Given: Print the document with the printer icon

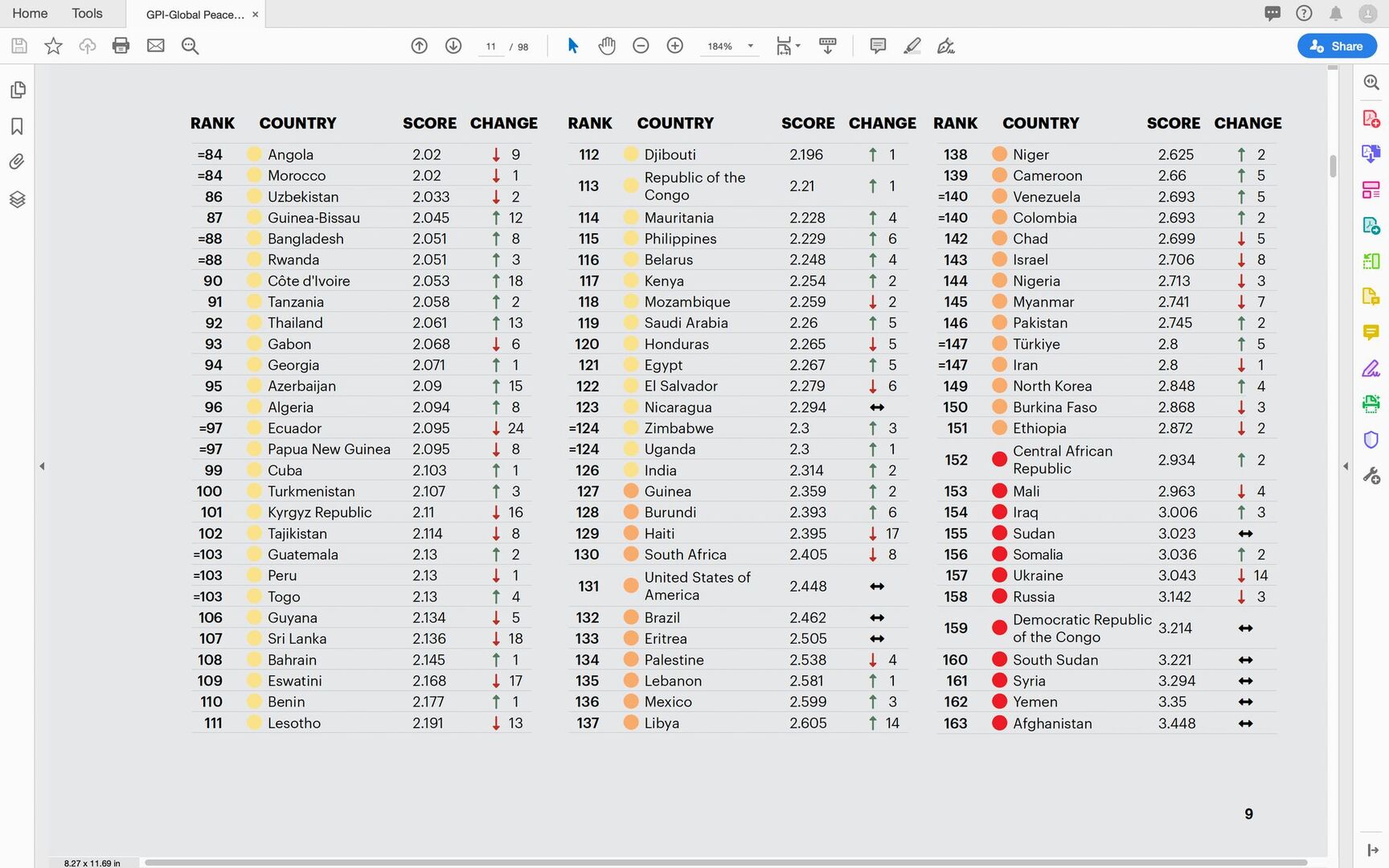Looking at the screenshot, I should click(121, 46).
